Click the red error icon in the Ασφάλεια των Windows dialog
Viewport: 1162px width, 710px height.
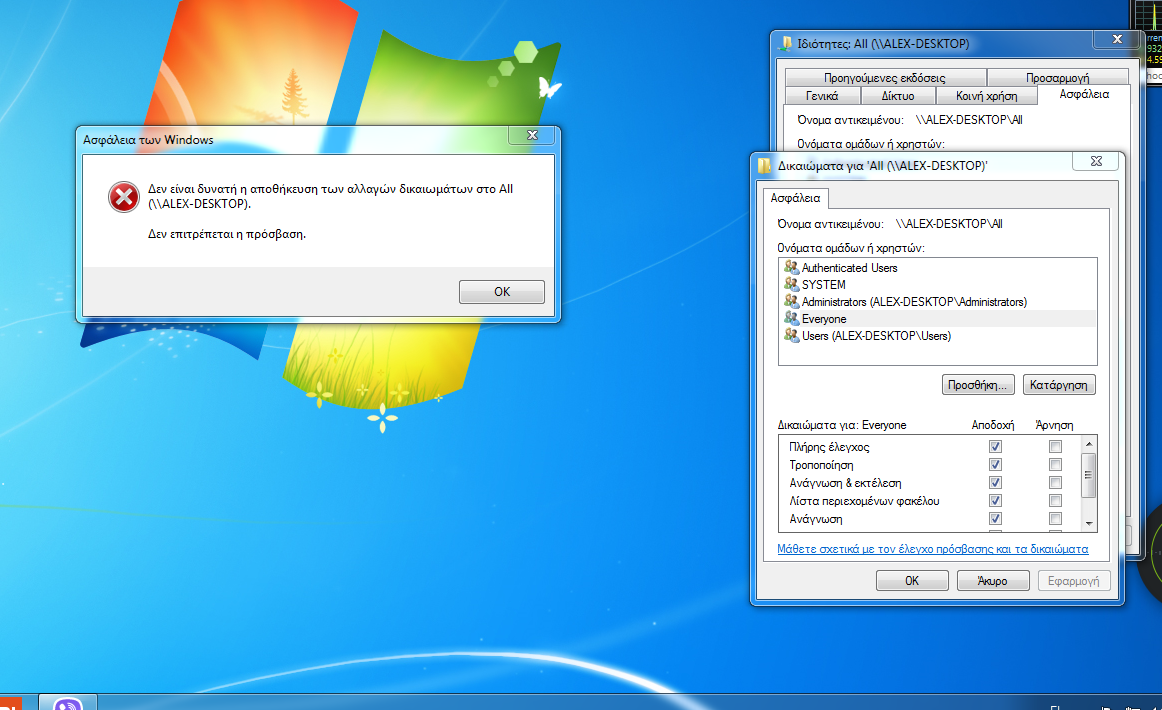124,197
